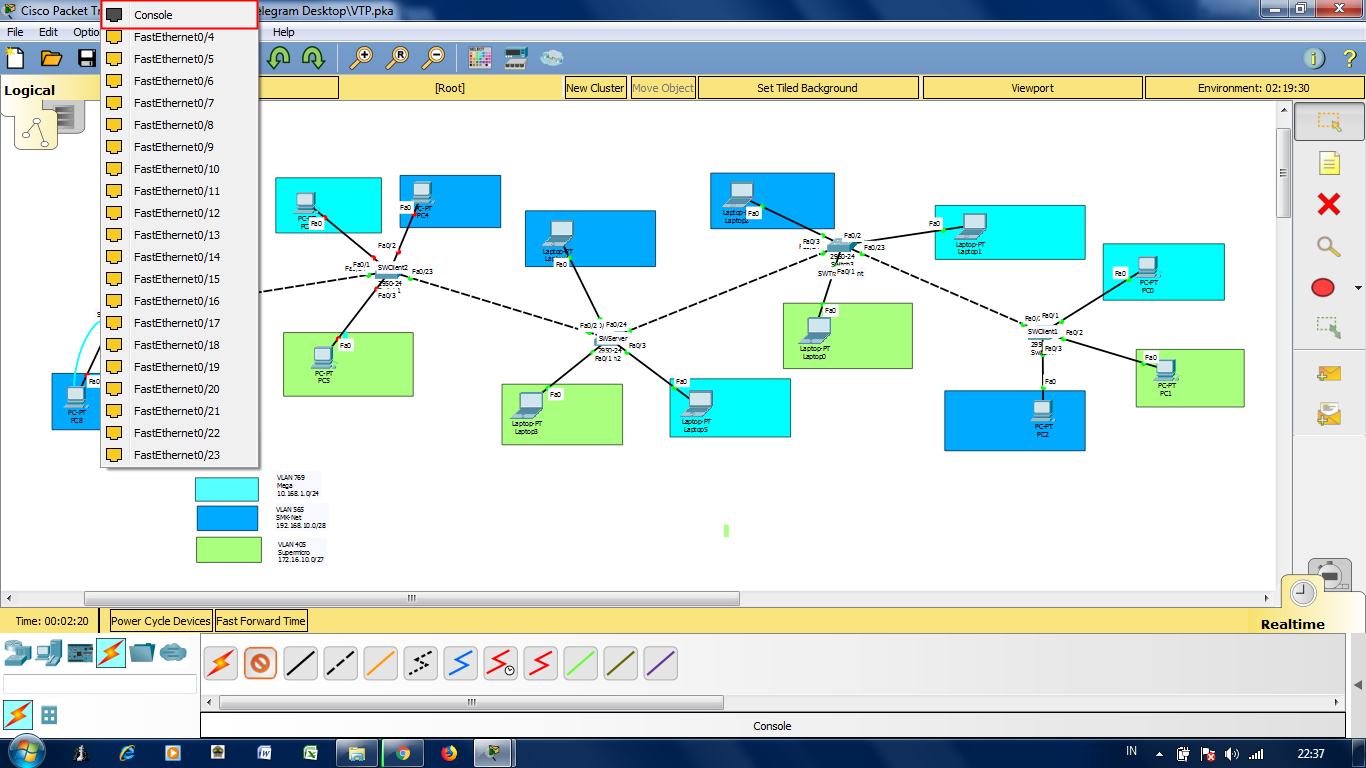Click the cyan VLAN 769 color swatch
Image resolution: width=1366 pixels, height=768 pixels.
point(229,489)
